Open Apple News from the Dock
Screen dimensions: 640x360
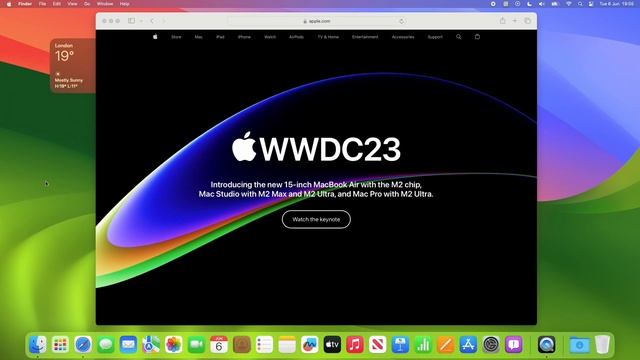click(x=378, y=344)
